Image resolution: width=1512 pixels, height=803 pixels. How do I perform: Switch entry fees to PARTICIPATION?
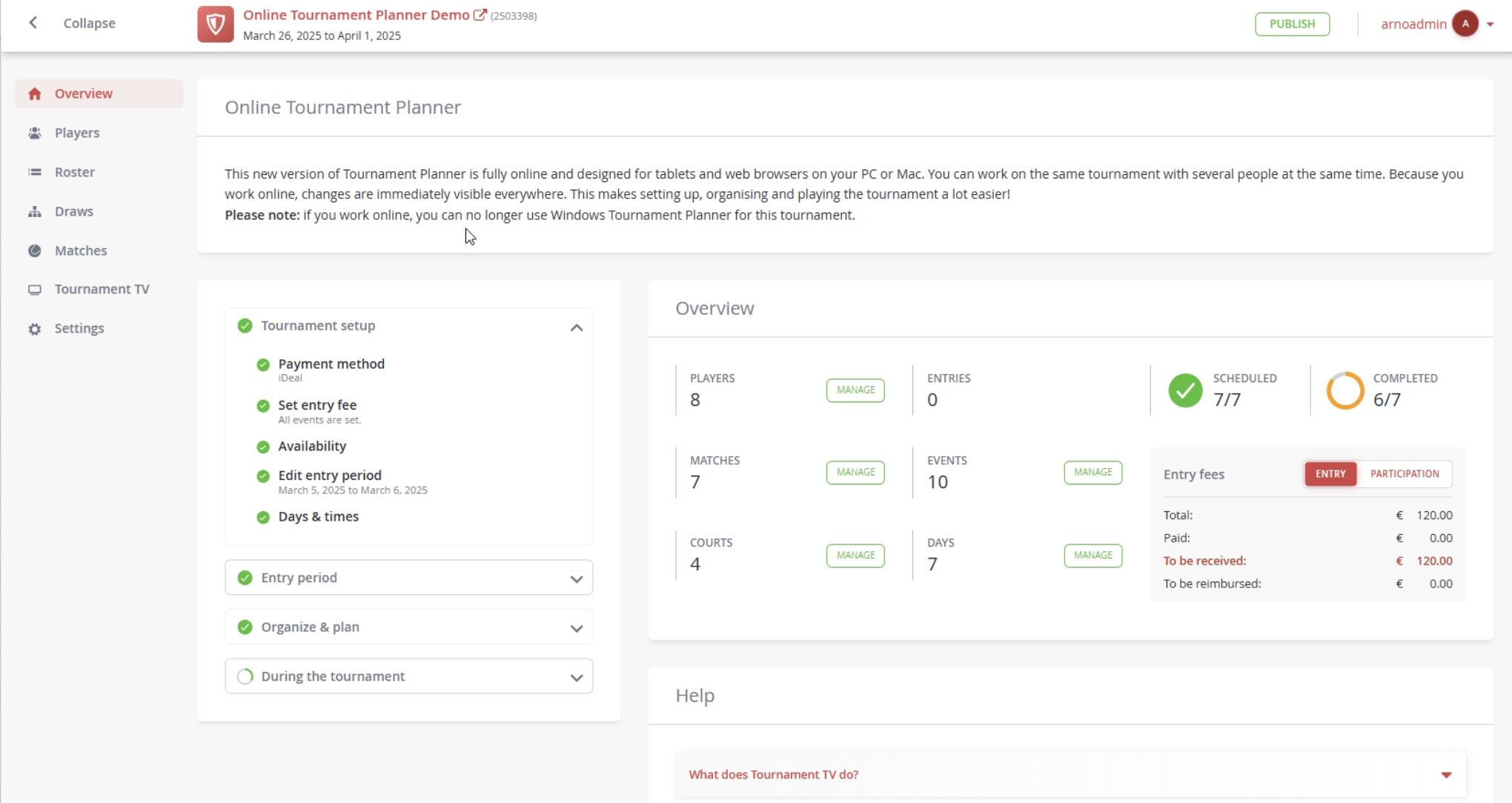point(1404,474)
